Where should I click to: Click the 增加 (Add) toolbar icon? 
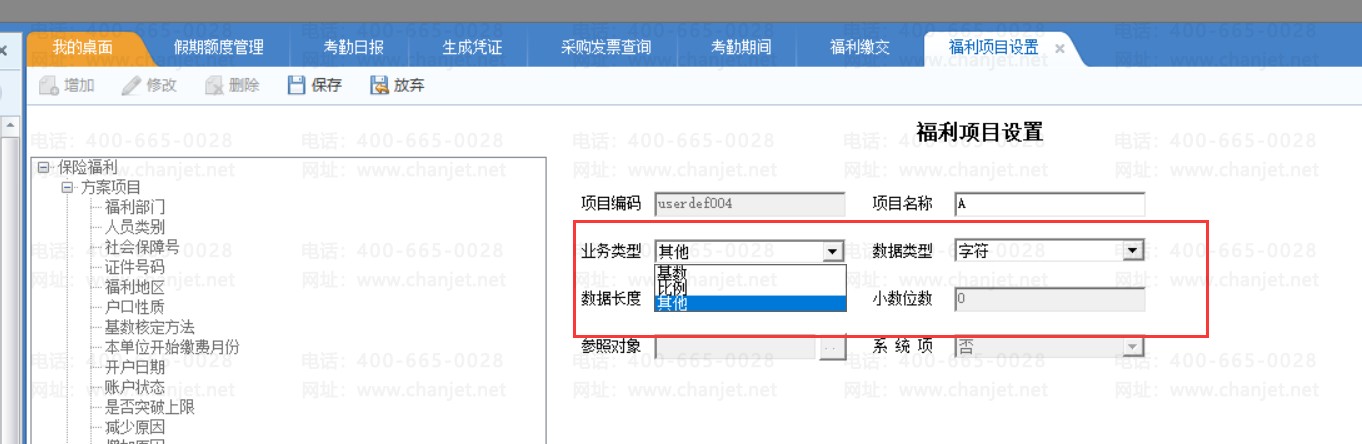pos(48,86)
